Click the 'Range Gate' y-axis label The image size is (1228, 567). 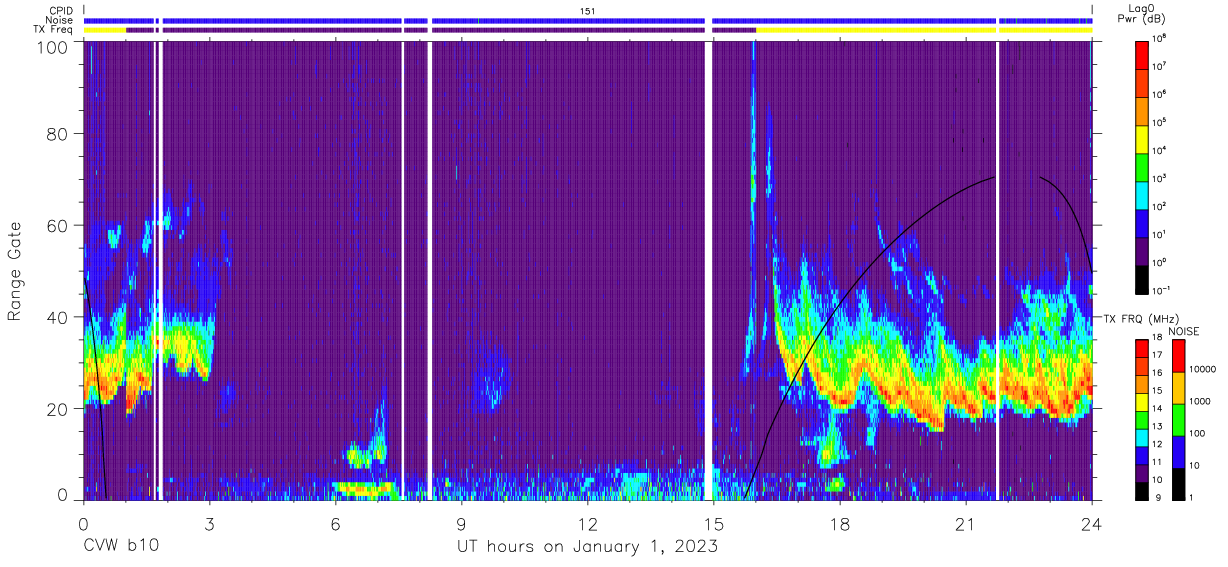[x=15, y=271]
